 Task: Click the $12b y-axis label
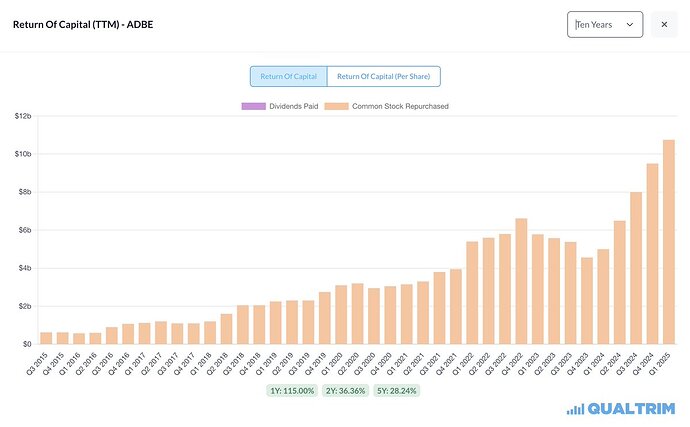(x=23, y=116)
